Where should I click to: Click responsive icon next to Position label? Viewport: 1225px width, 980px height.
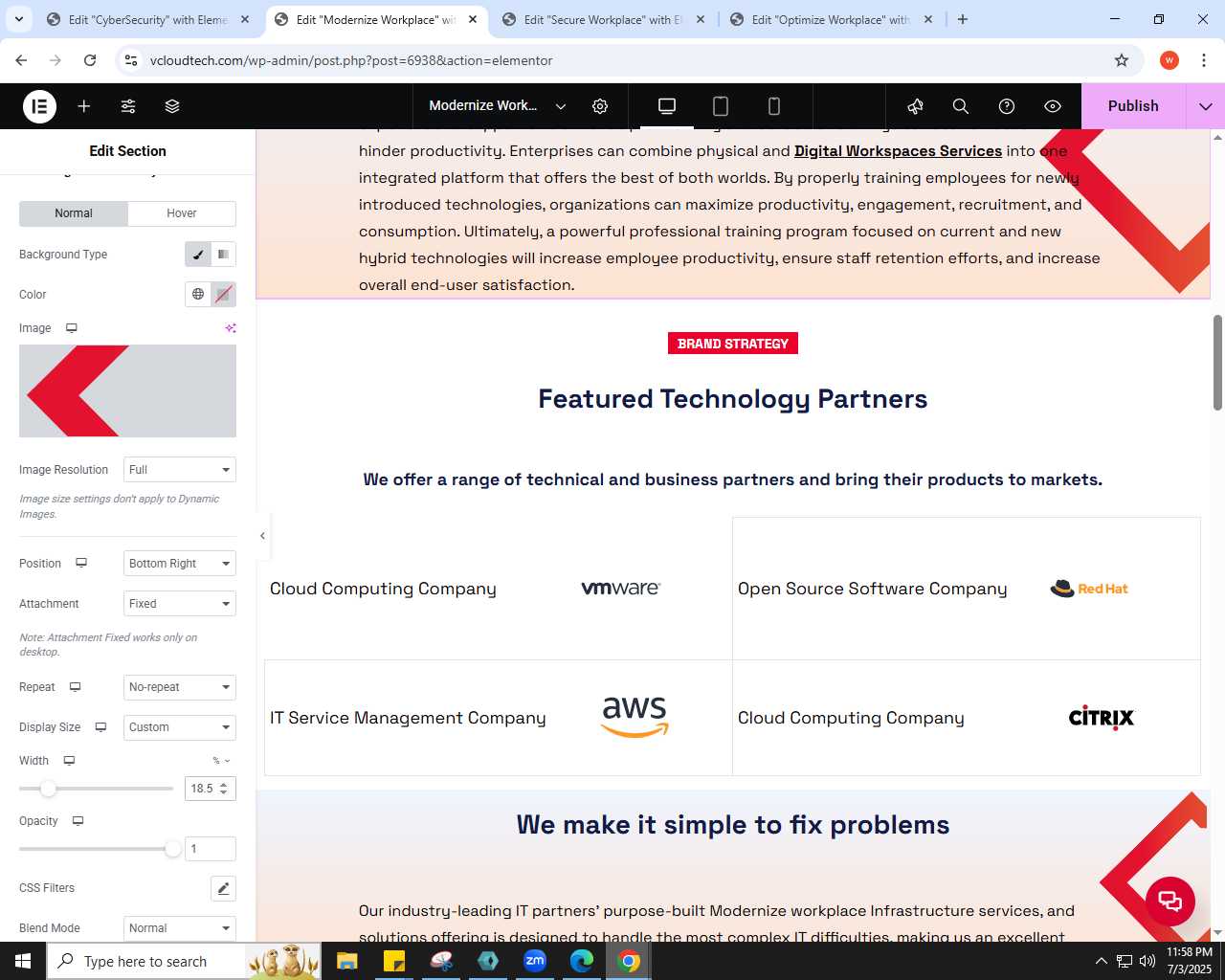coord(81,564)
